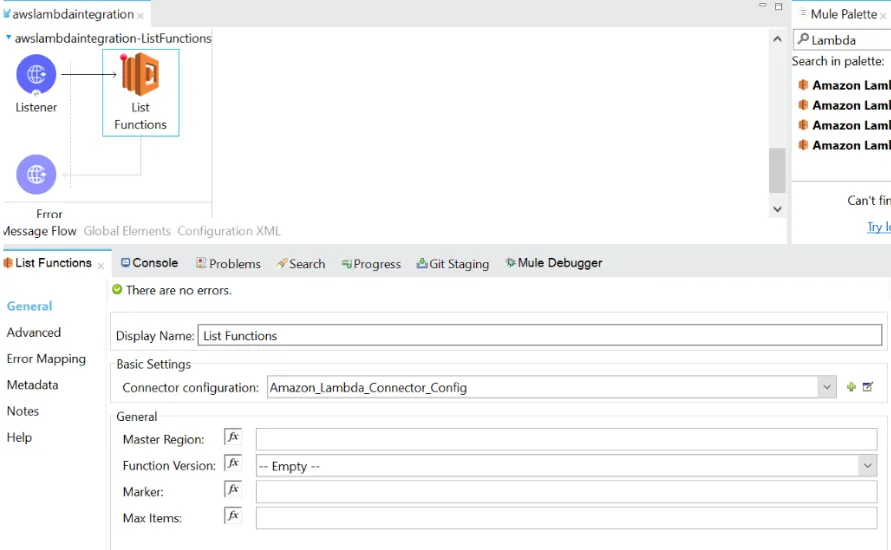The width and height of the screenshot is (891, 550).
Task: Toggle expression mode for Max Items
Action: (x=233, y=515)
